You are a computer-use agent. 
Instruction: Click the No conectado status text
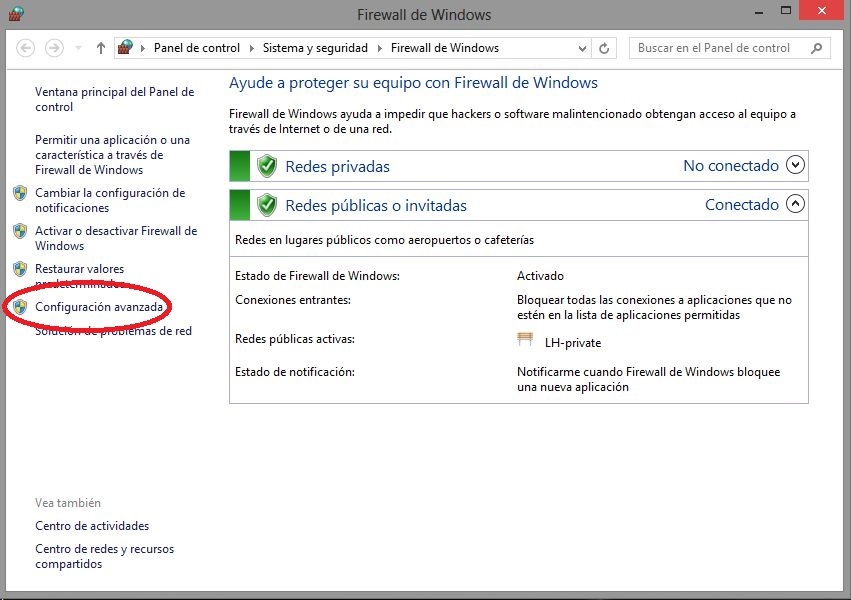[731, 165]
